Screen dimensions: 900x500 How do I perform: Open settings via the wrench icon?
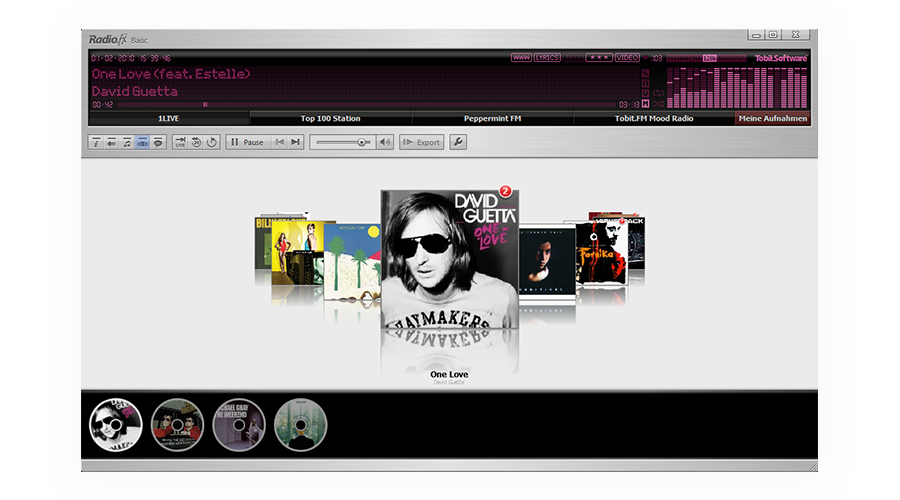coord(458,142)
